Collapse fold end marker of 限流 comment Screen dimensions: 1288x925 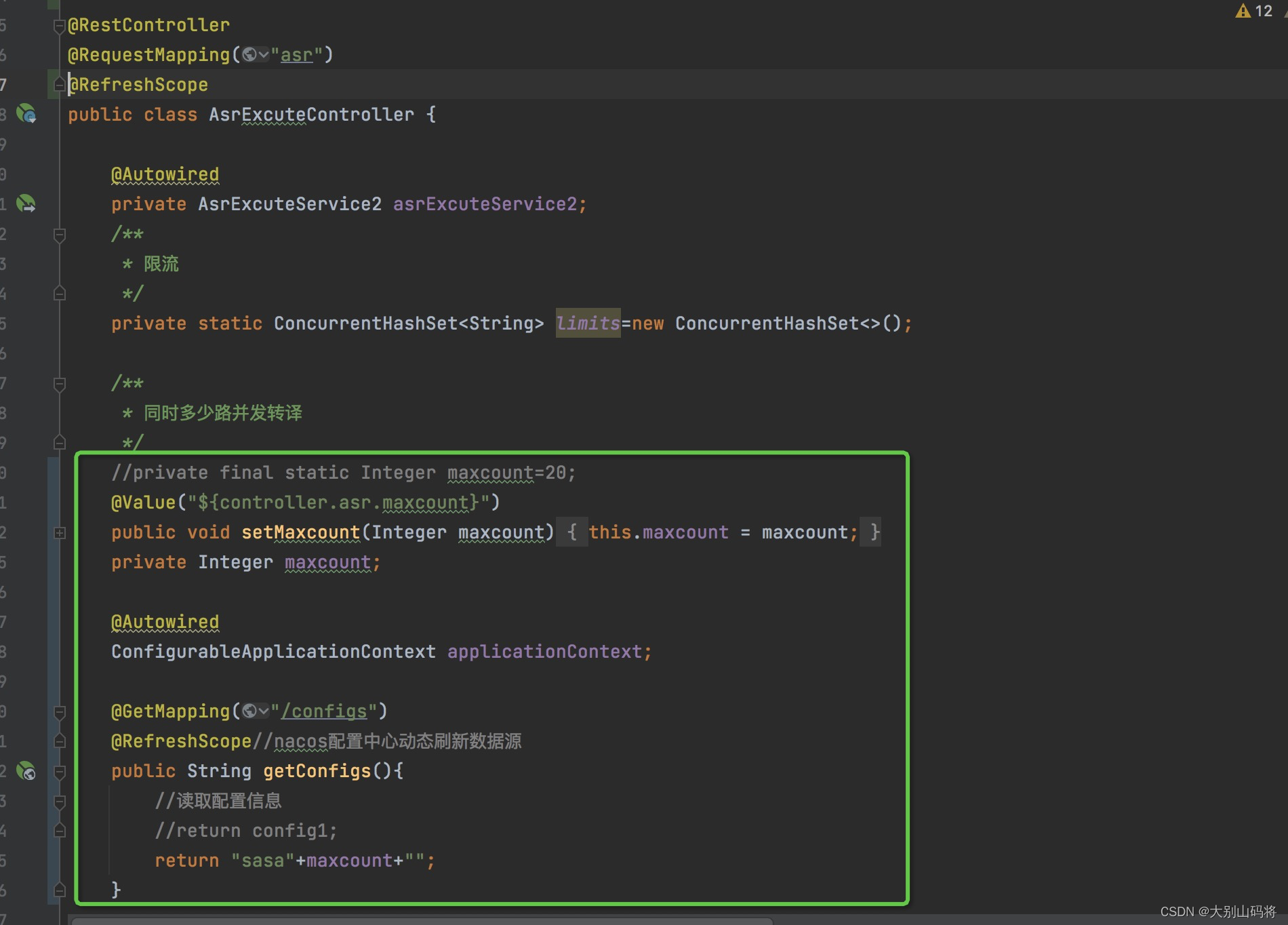click(x=59, y=294)
